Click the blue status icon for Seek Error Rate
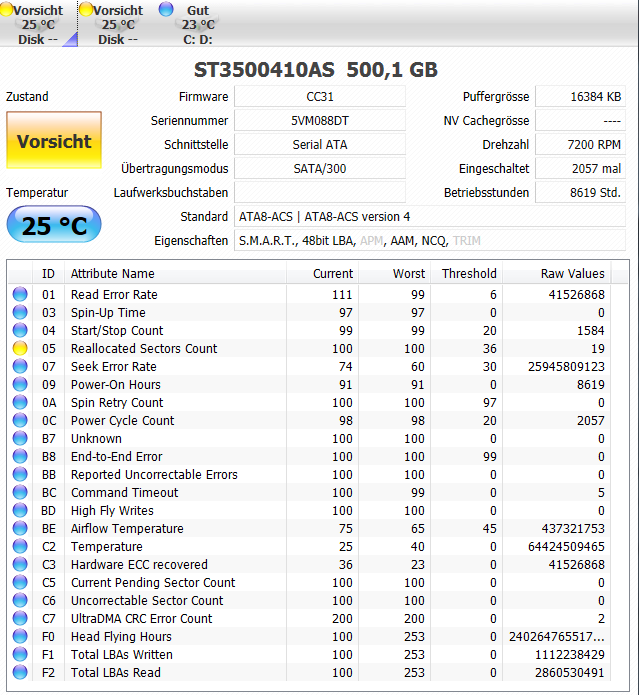 point(20,366)
